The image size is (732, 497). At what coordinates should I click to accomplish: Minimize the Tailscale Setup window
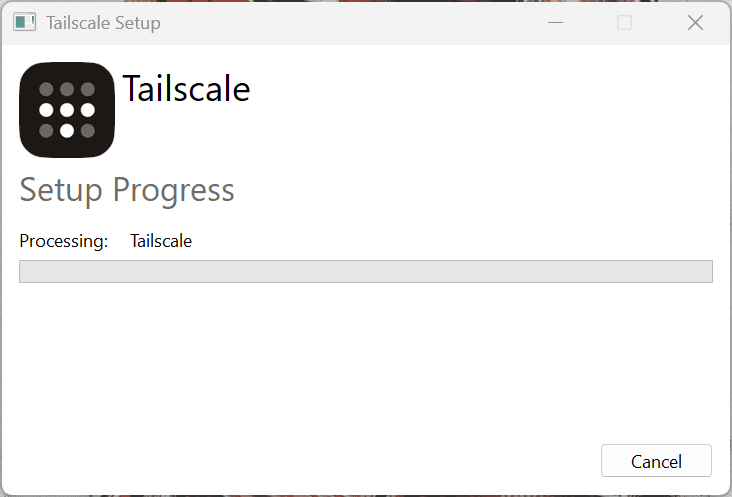[556, 23]
